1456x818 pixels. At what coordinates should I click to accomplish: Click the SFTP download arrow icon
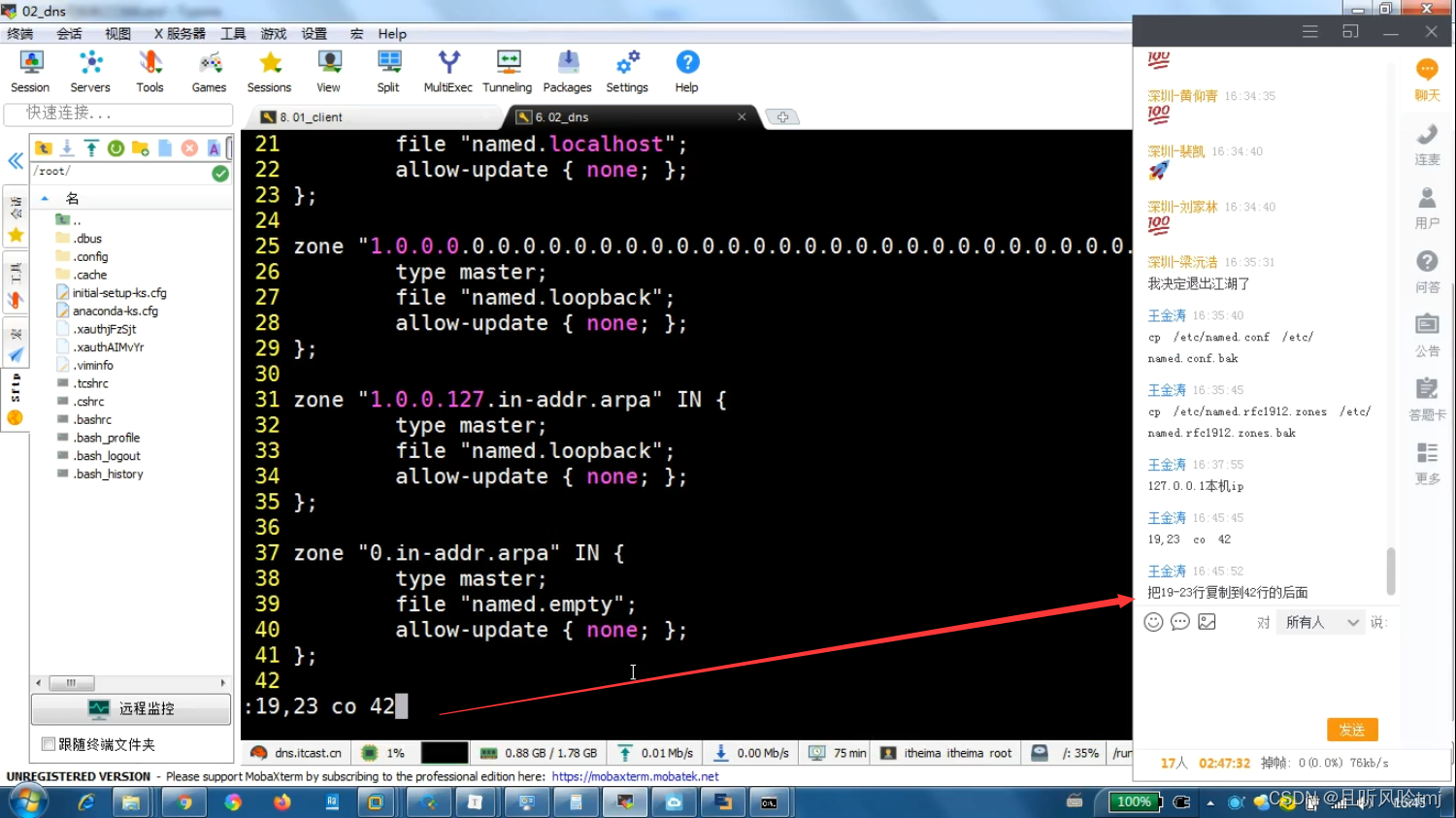tap(67, 147)
